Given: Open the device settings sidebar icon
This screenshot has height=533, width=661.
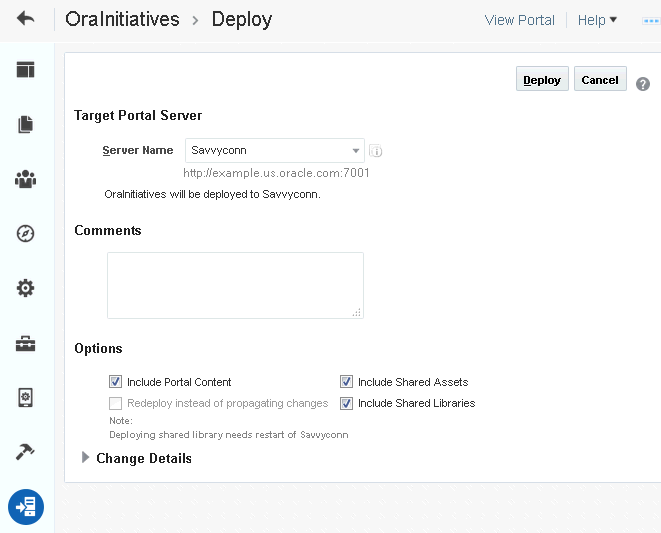Looking at the screenshot, I should (x=25, y=398).
